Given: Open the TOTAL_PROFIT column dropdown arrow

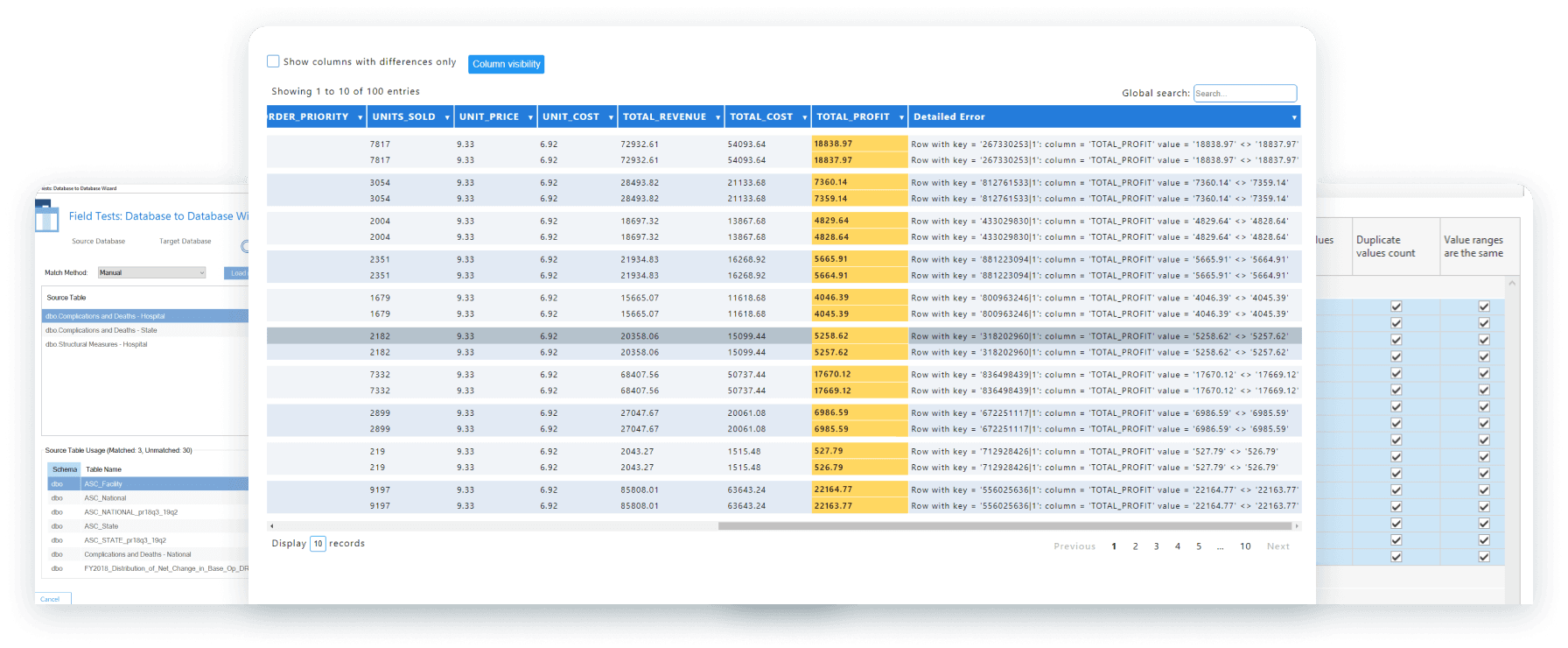Looking at the screenshot, I should (x=901, y=117).
